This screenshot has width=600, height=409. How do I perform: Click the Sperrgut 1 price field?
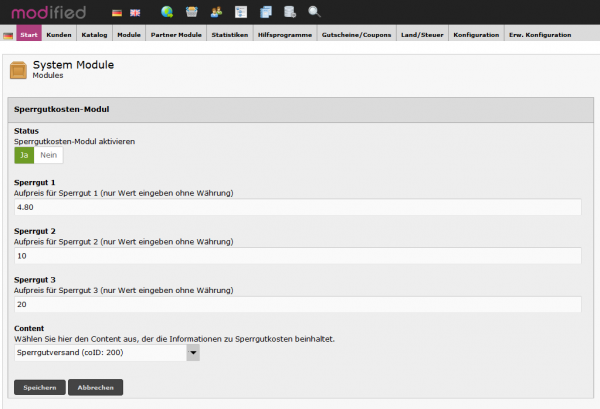coord(297,207)
